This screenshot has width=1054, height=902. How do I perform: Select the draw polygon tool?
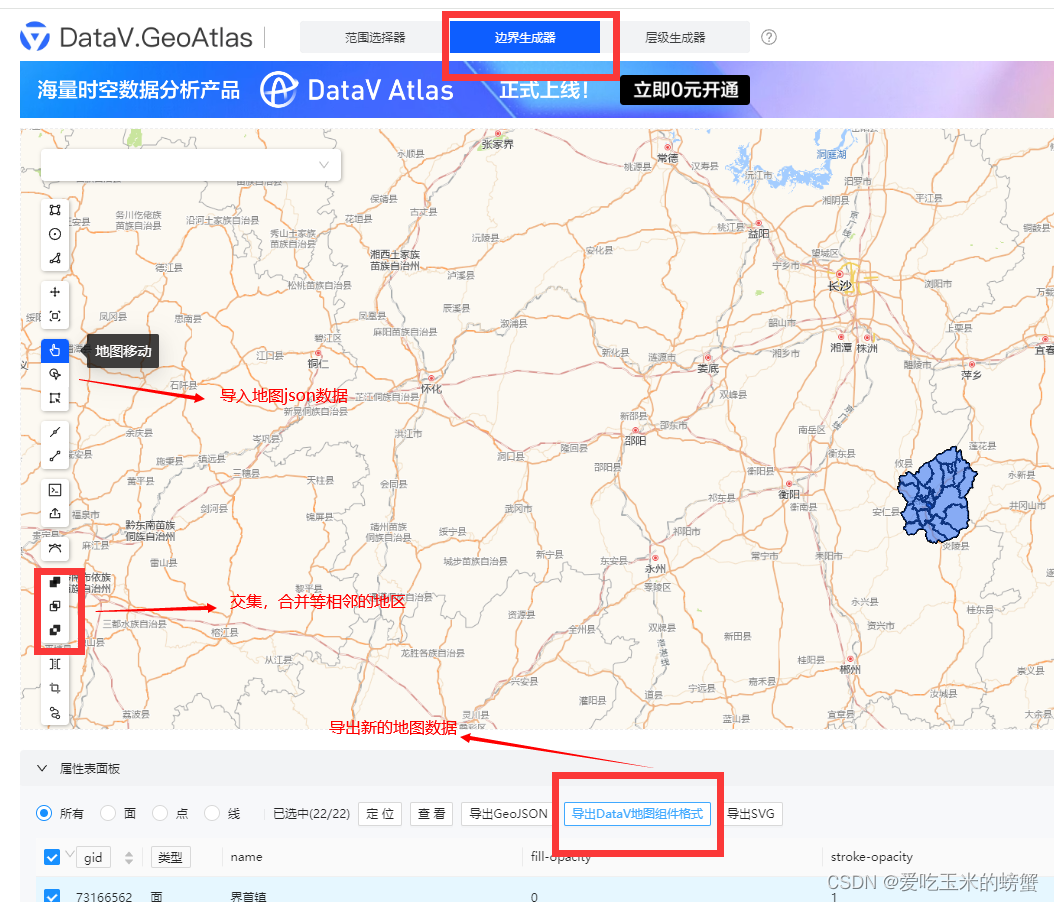[55, 258]
